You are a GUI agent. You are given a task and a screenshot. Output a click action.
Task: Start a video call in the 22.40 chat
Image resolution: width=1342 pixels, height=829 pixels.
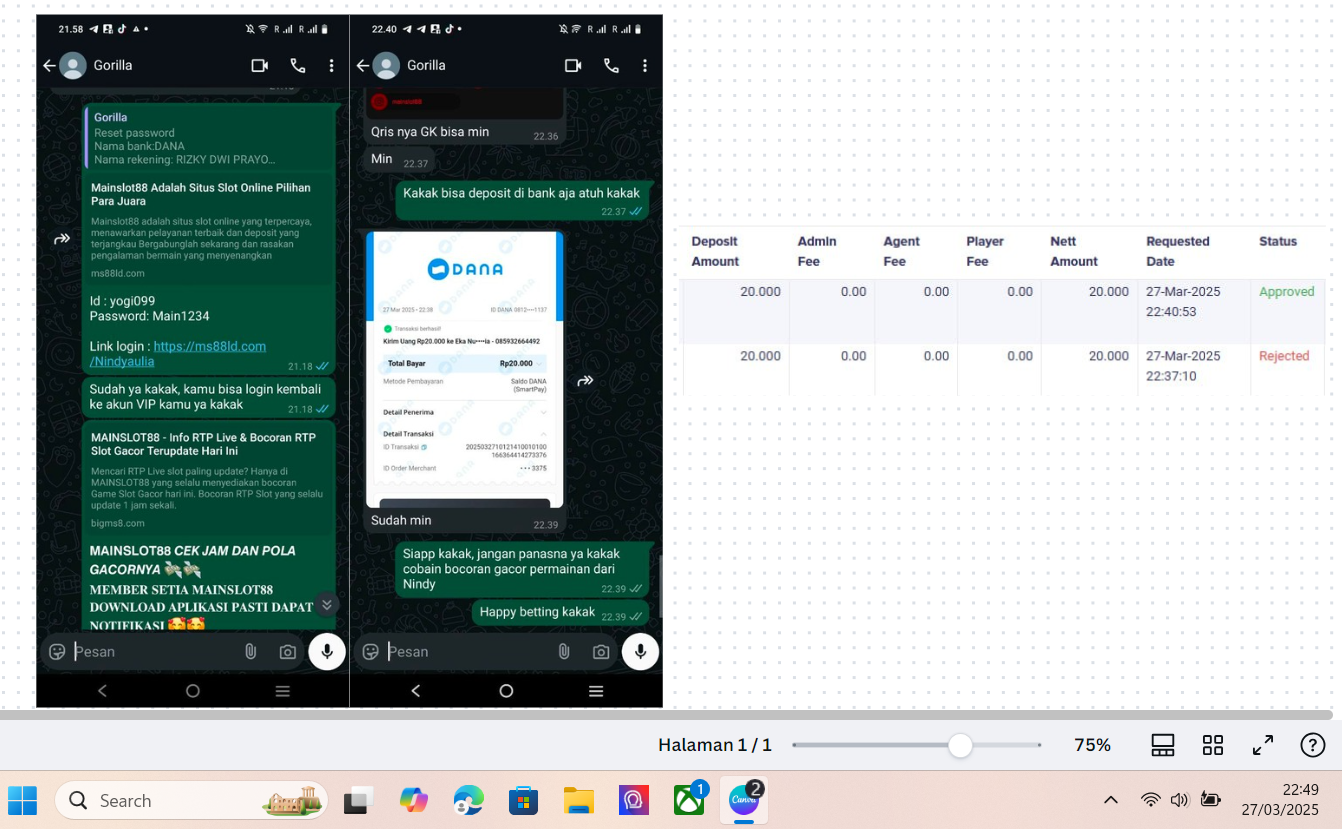point(573,66)
